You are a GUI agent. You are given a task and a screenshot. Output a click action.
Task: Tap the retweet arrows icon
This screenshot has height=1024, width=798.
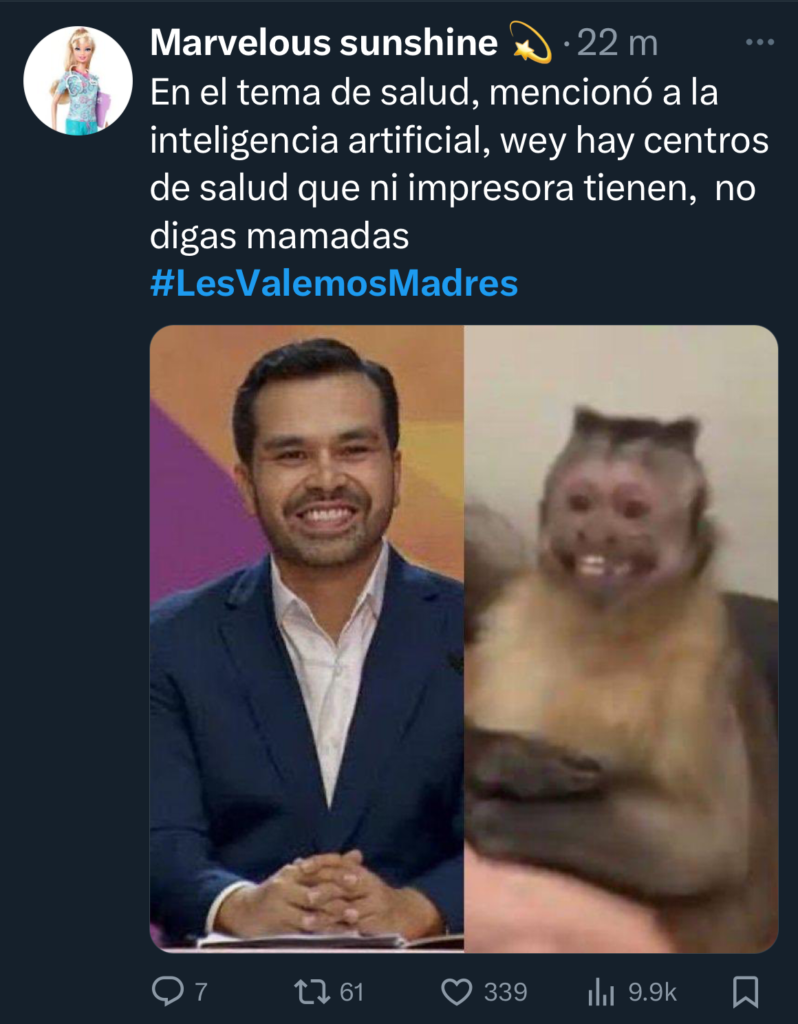point(313,991)
